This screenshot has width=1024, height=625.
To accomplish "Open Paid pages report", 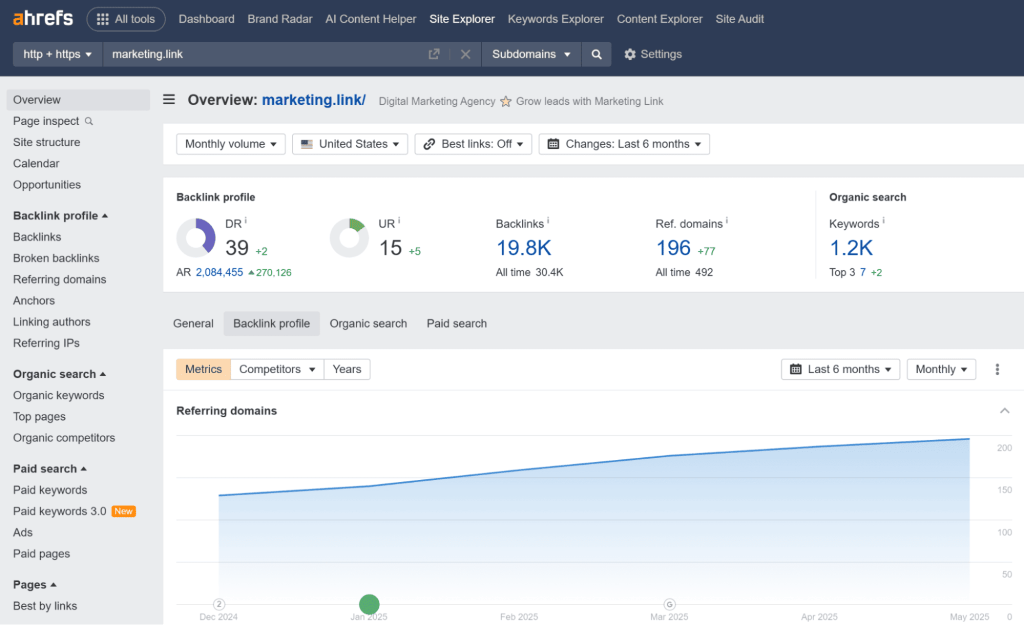I will [x=42, y=554].
